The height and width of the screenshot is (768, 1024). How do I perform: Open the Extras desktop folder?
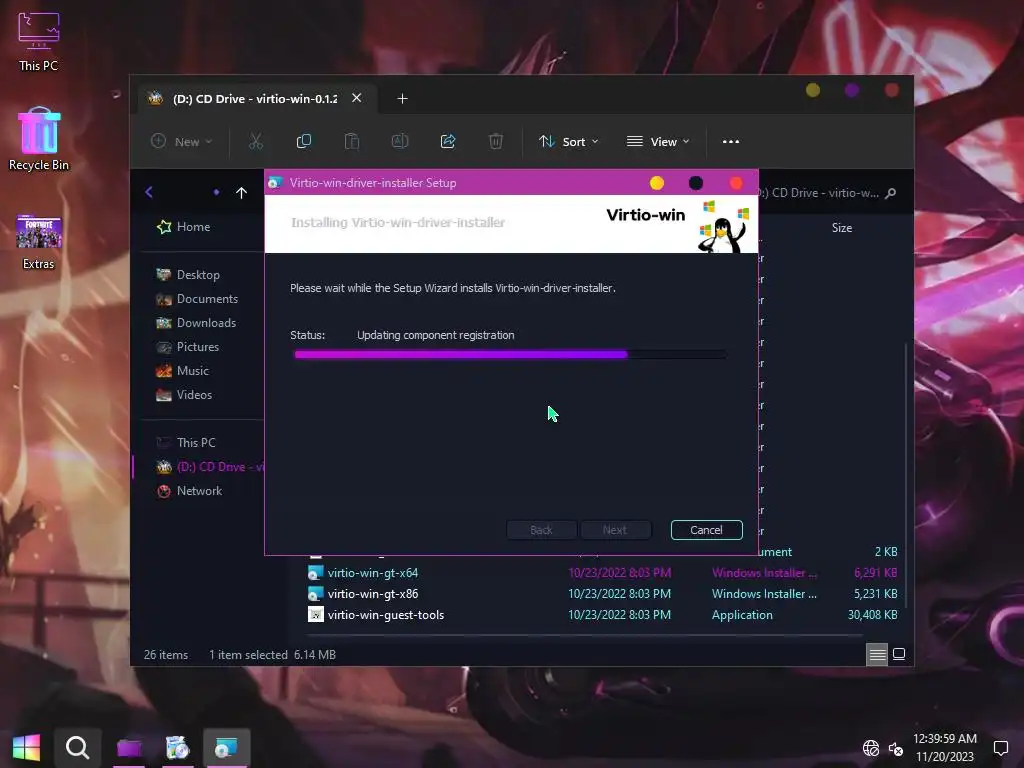pos(39,242)
